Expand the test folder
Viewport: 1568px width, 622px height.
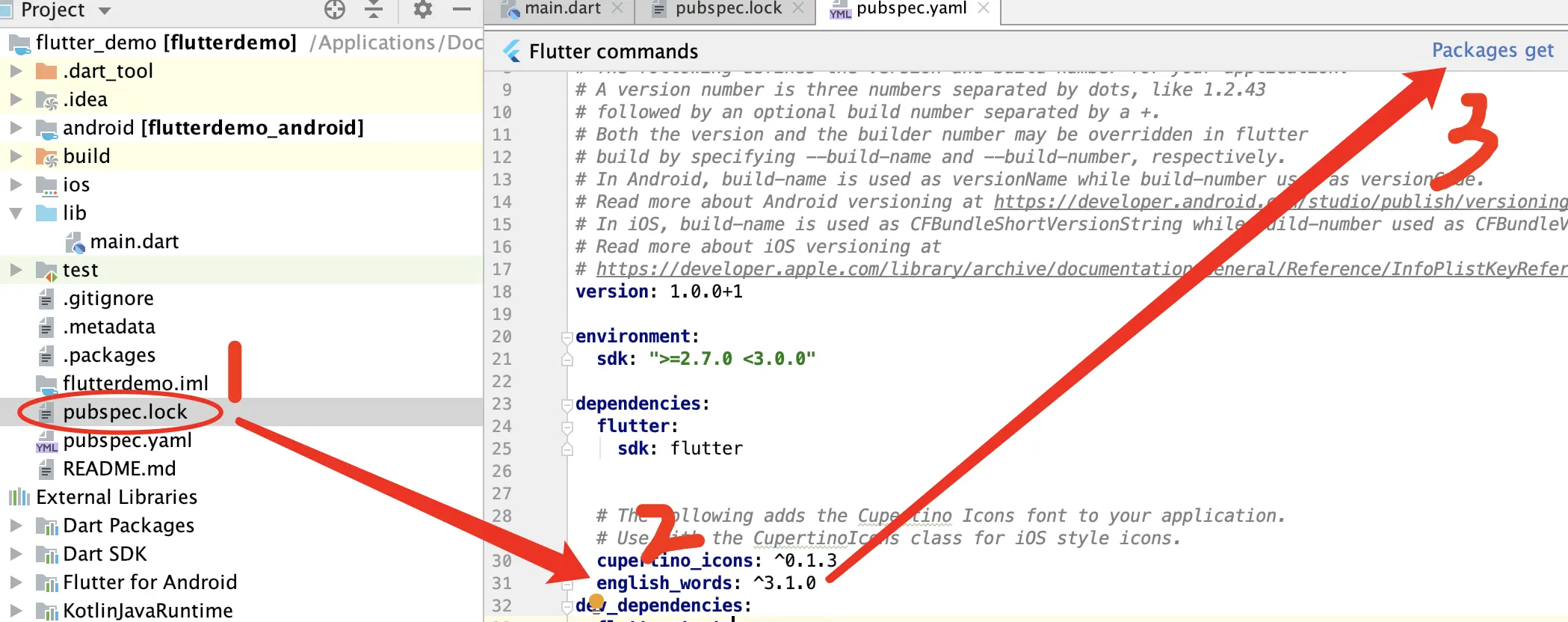pyautogui.click(x=16, y=270)
